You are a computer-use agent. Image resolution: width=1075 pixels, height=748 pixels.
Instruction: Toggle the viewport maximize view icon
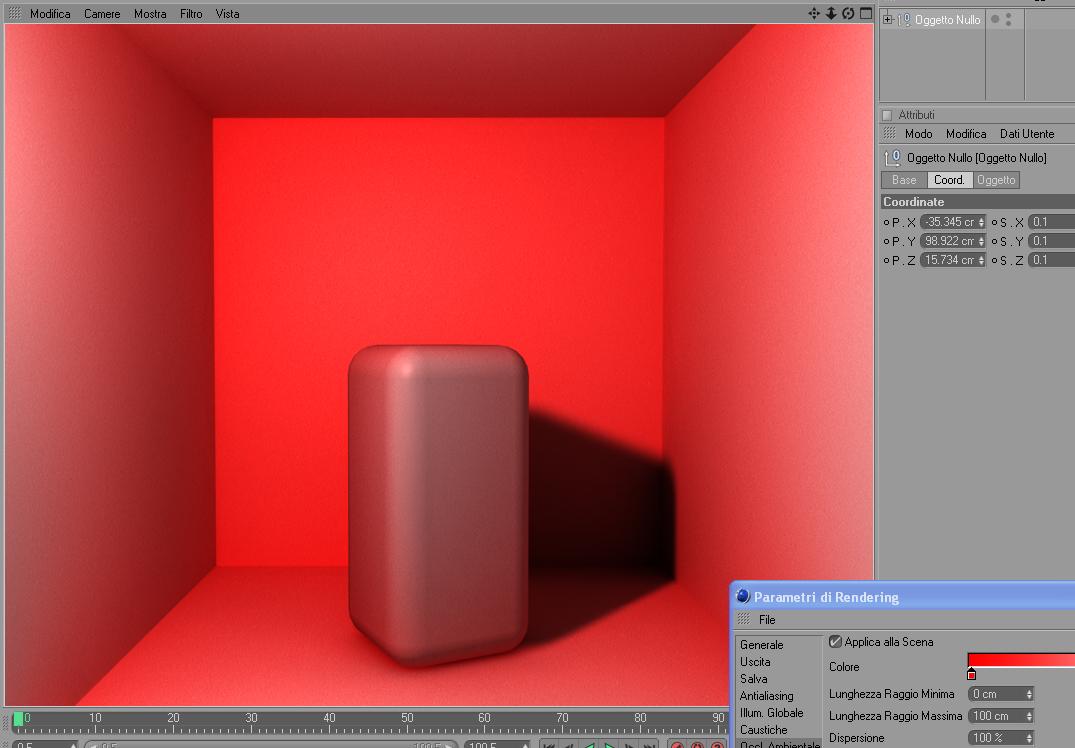866,14
